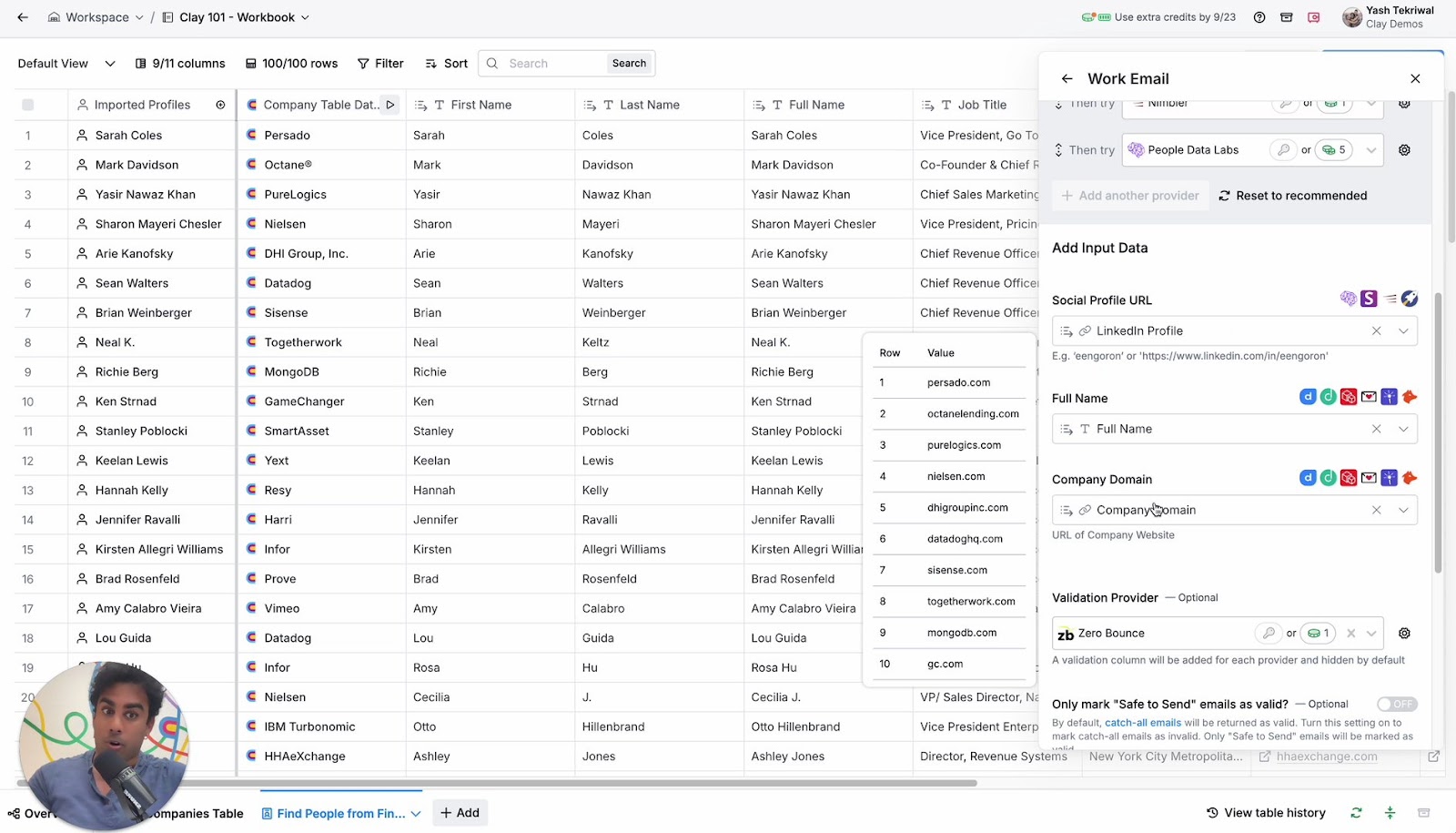Toggle the select-all rows checkbox
This screenshot has width=1456, height=833.
click(x=28, y=105)
